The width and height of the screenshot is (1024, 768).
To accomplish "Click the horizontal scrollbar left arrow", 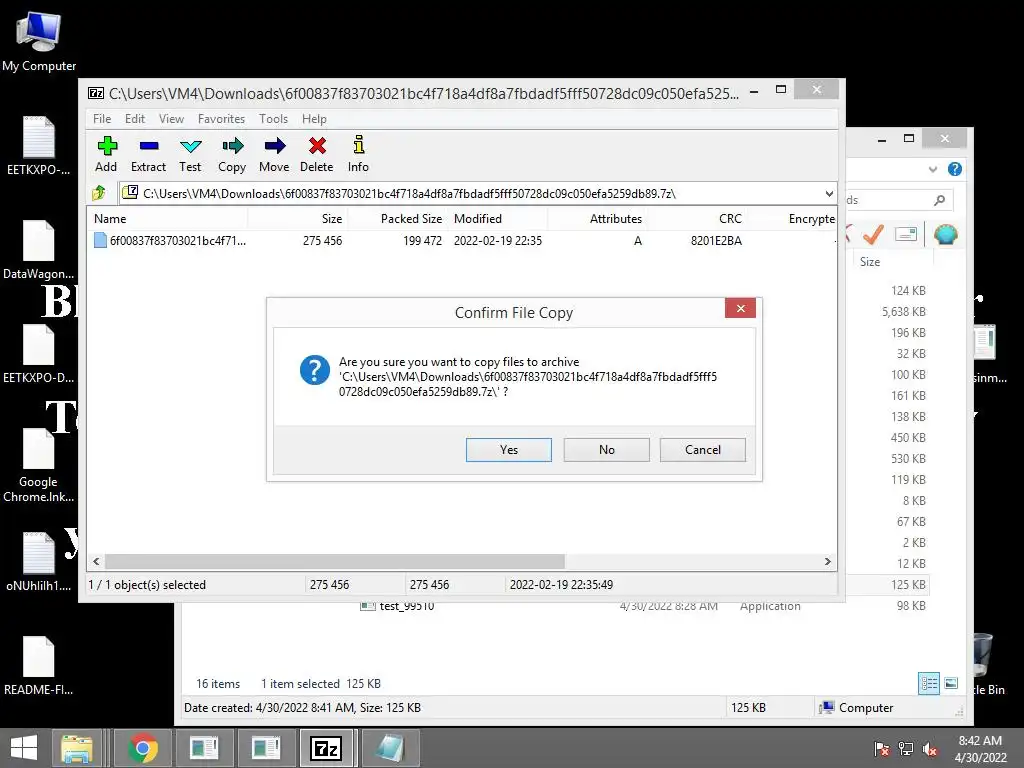I will 96,562.
